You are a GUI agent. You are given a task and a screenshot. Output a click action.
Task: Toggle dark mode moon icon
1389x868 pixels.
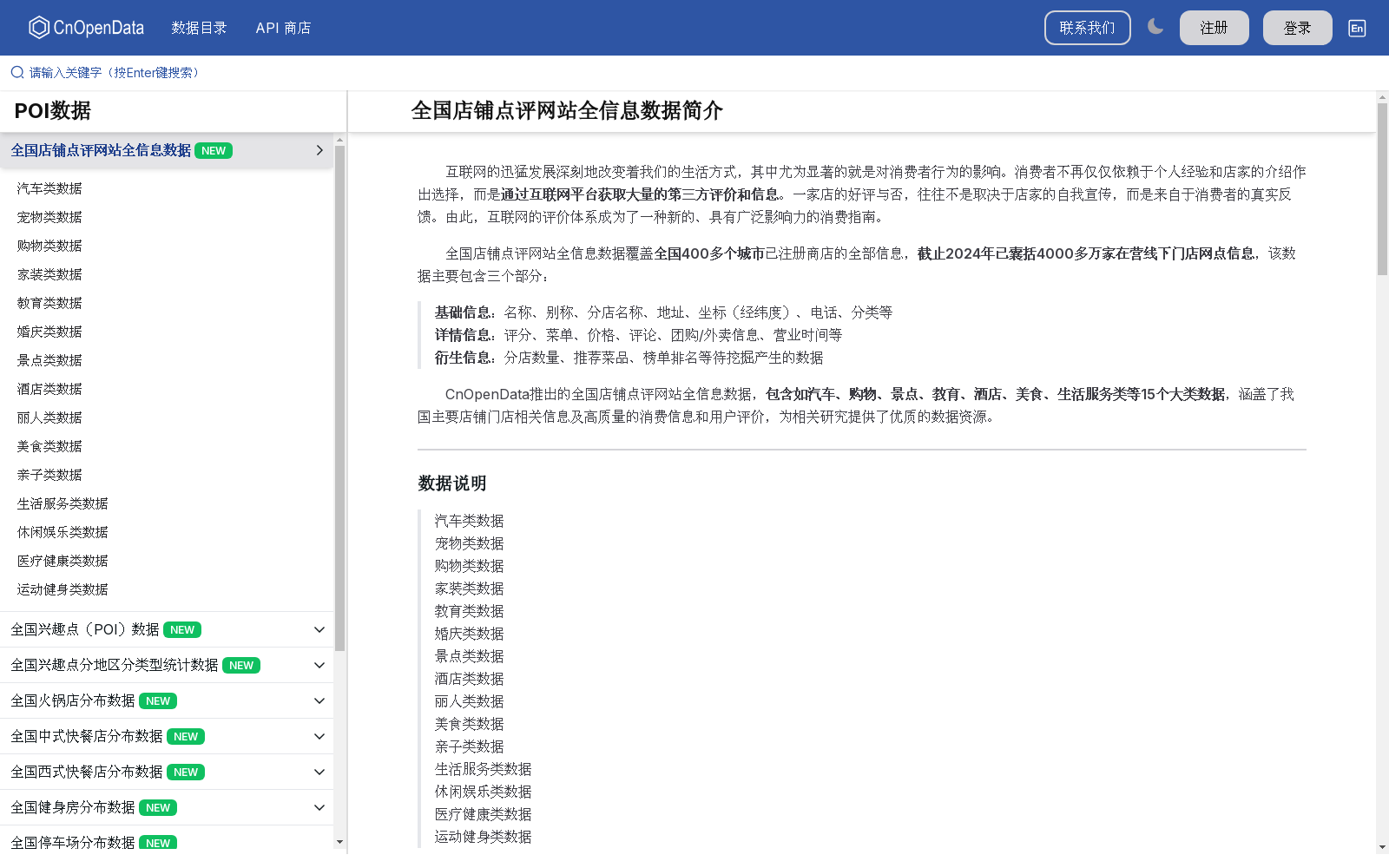[1155, 27]
